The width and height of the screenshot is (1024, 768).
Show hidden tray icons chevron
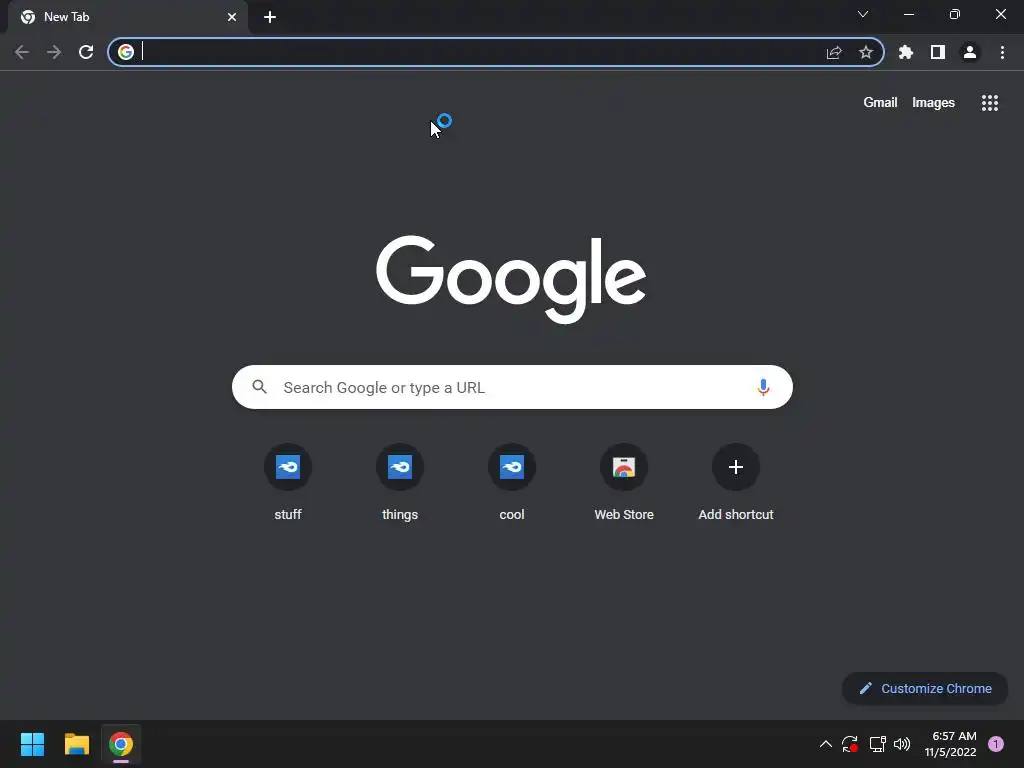pyautogui.click(x=825, y=744)
